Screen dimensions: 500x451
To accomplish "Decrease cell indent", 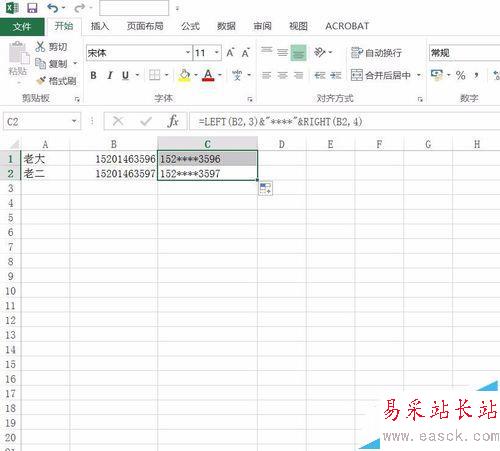I will coord(320,75).
